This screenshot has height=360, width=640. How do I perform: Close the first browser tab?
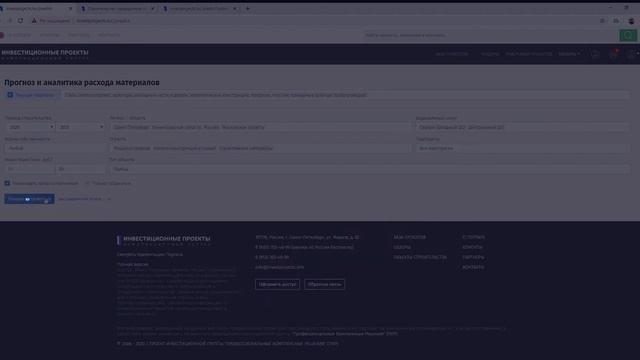pos(70,9)
